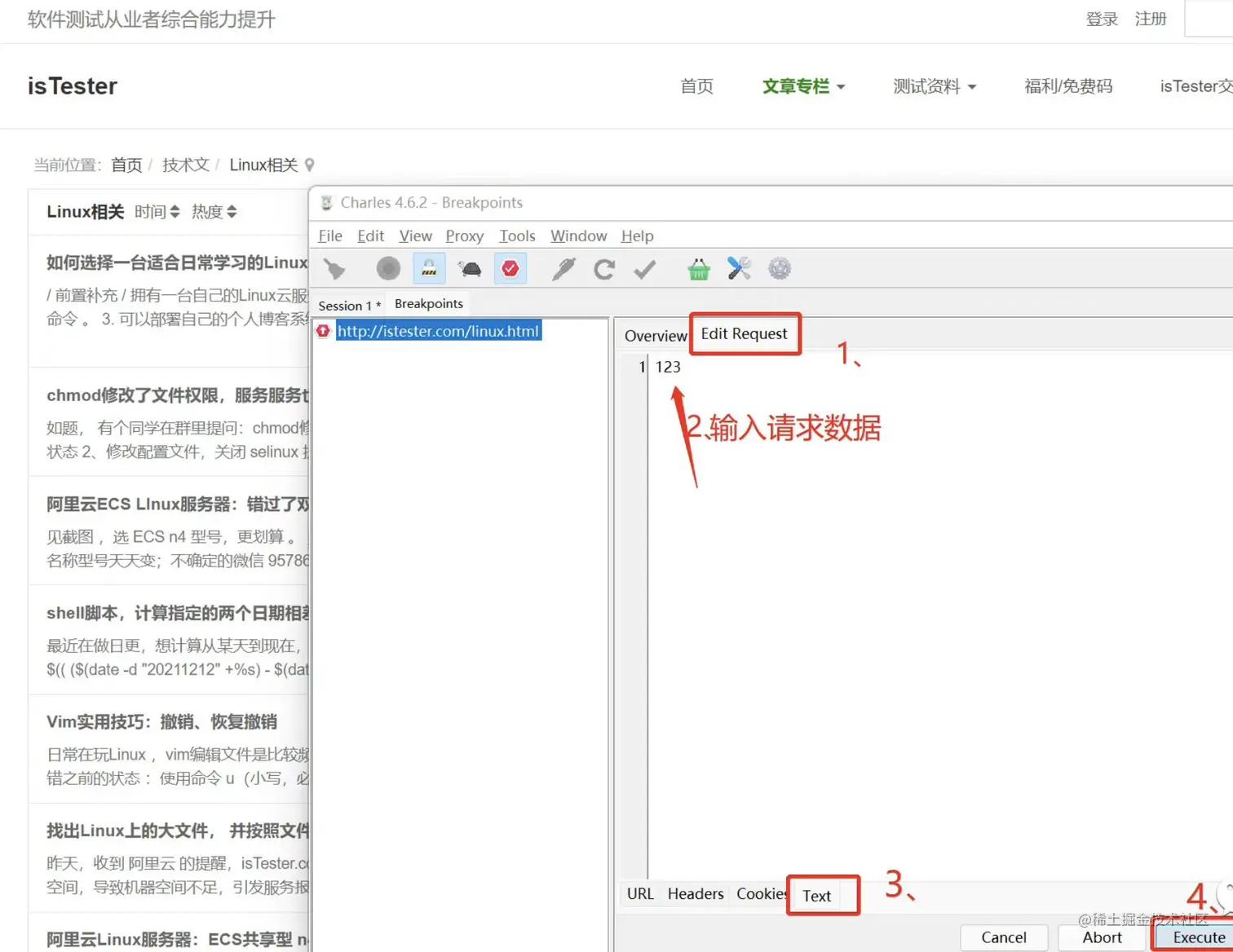
Task: Open article chmod修改了文件权限
Action: pyautogui.click(x=177, y=395)
